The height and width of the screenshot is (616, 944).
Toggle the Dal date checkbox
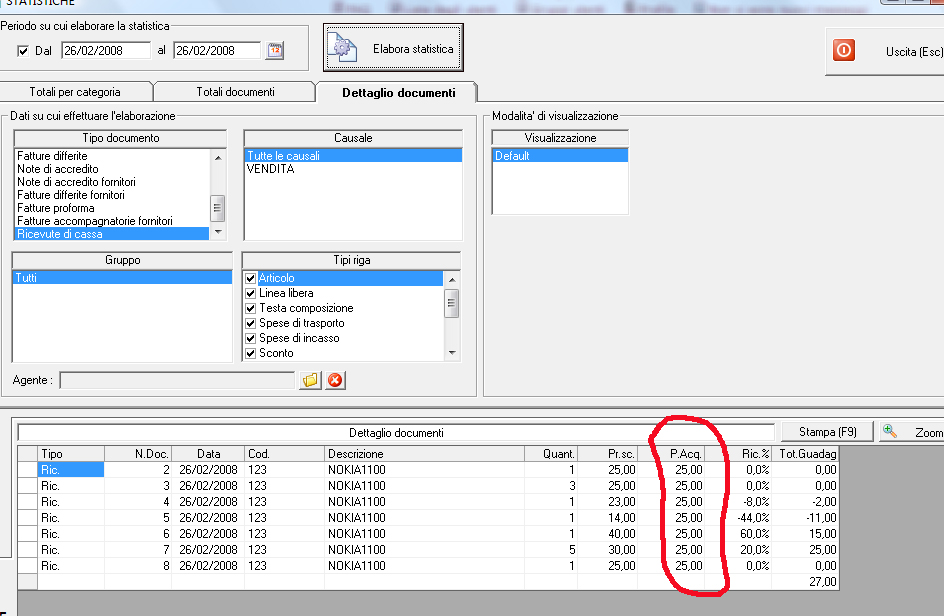click(x=23, y=51)
